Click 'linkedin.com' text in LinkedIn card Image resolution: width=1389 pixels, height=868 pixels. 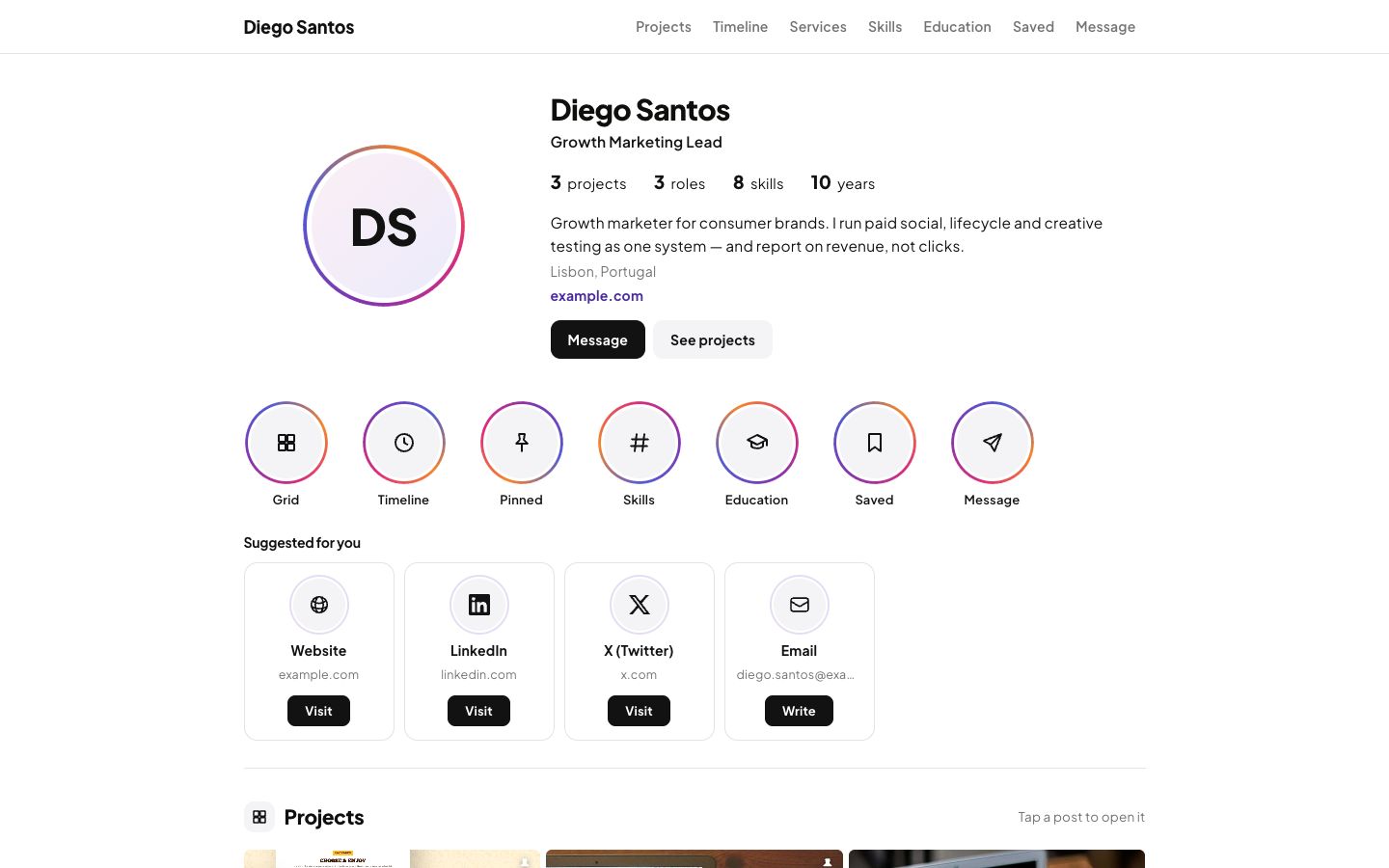(x=479, y=675)
